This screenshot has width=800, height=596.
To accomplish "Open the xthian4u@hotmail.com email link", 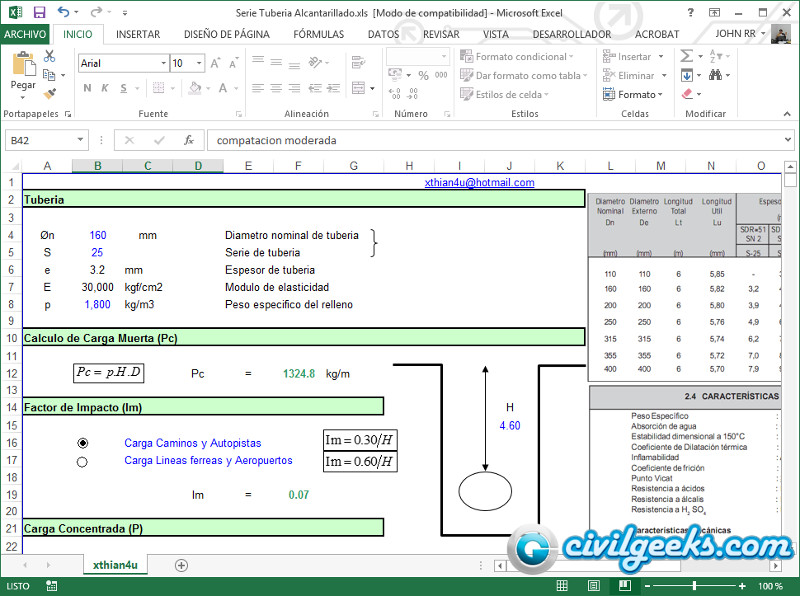I will [x=479, y=183].
